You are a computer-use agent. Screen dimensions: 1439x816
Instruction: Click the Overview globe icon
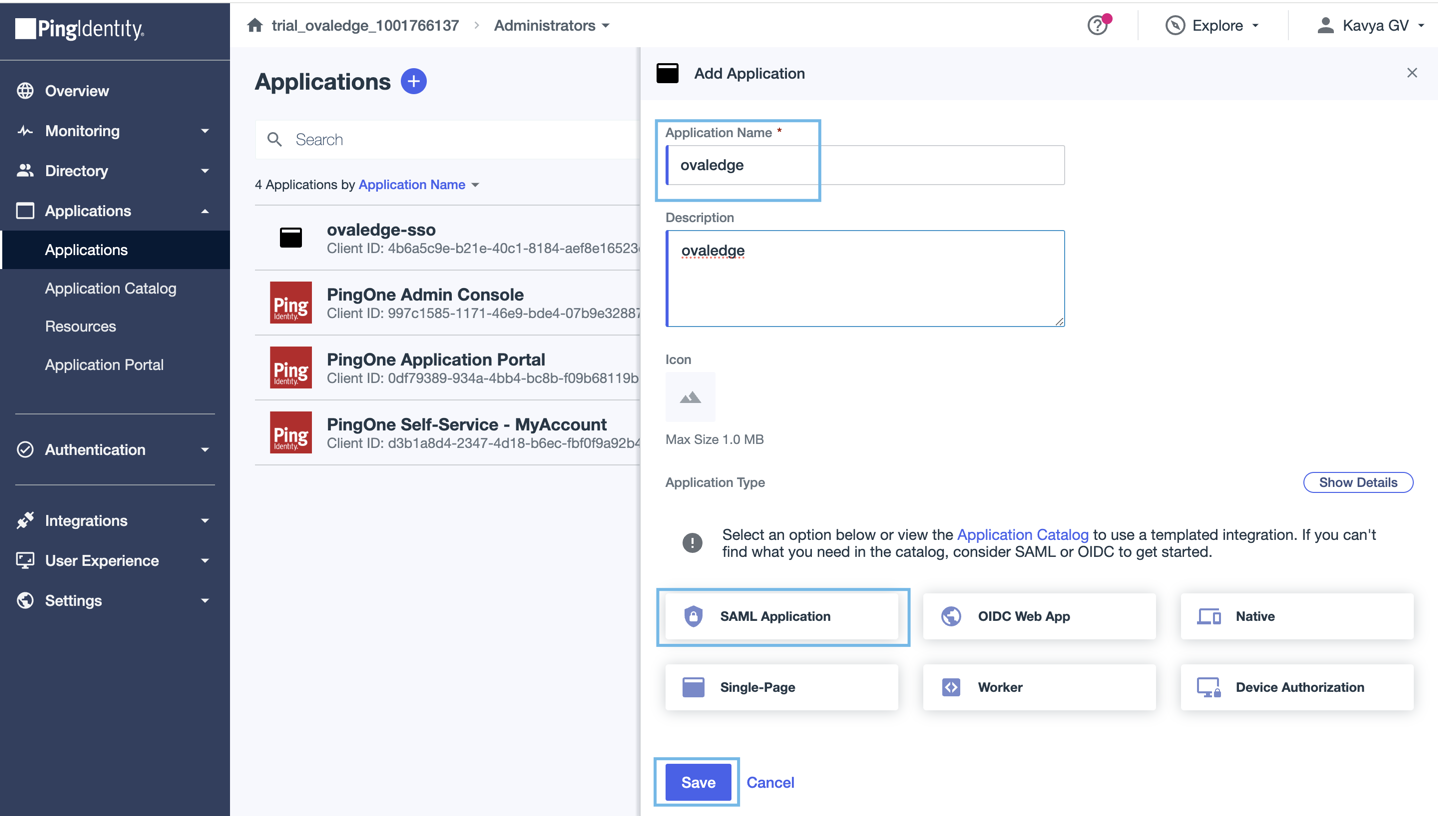click(25, 91)
